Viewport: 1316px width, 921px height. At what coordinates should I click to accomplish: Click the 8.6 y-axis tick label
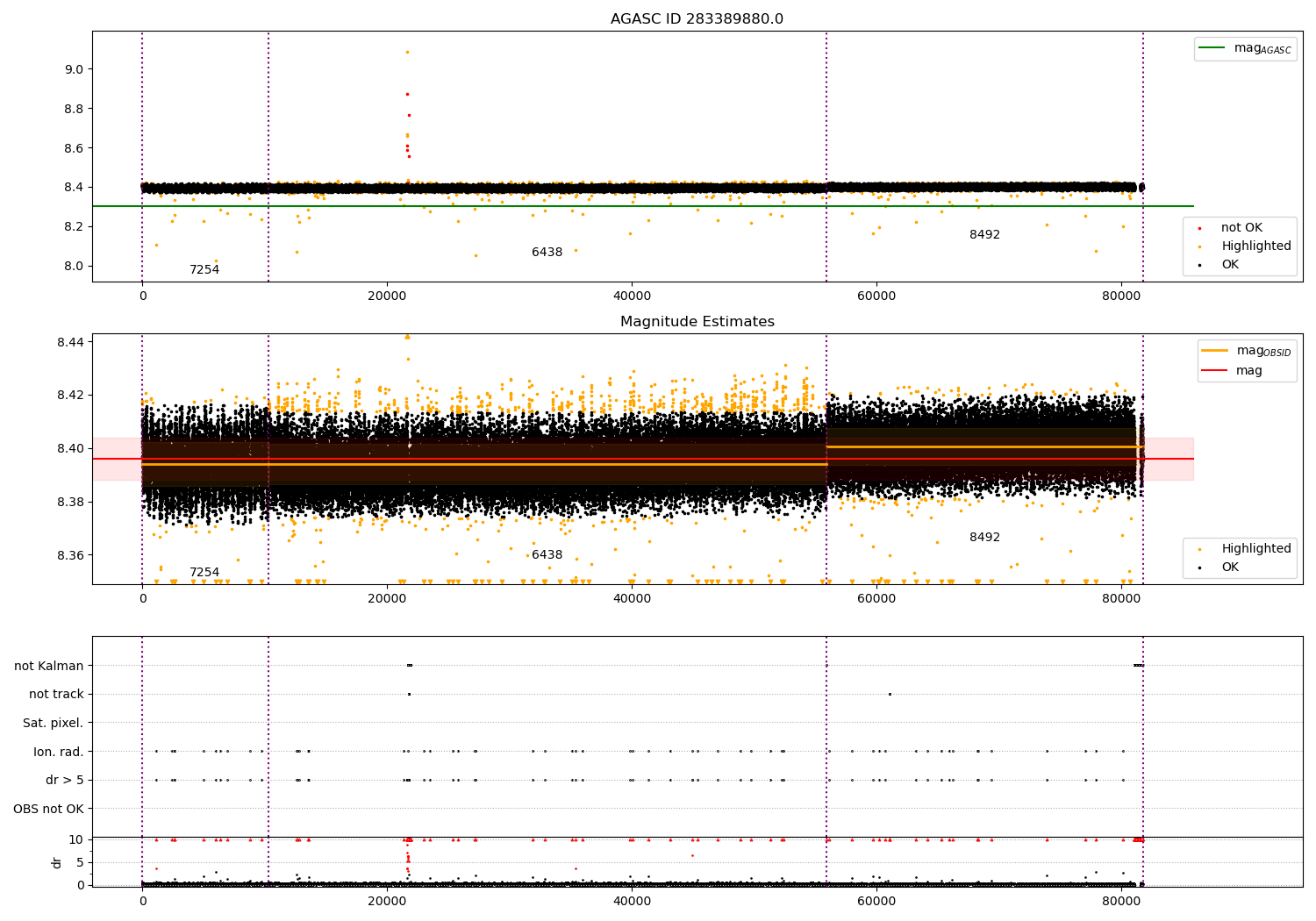pos(74,148)
